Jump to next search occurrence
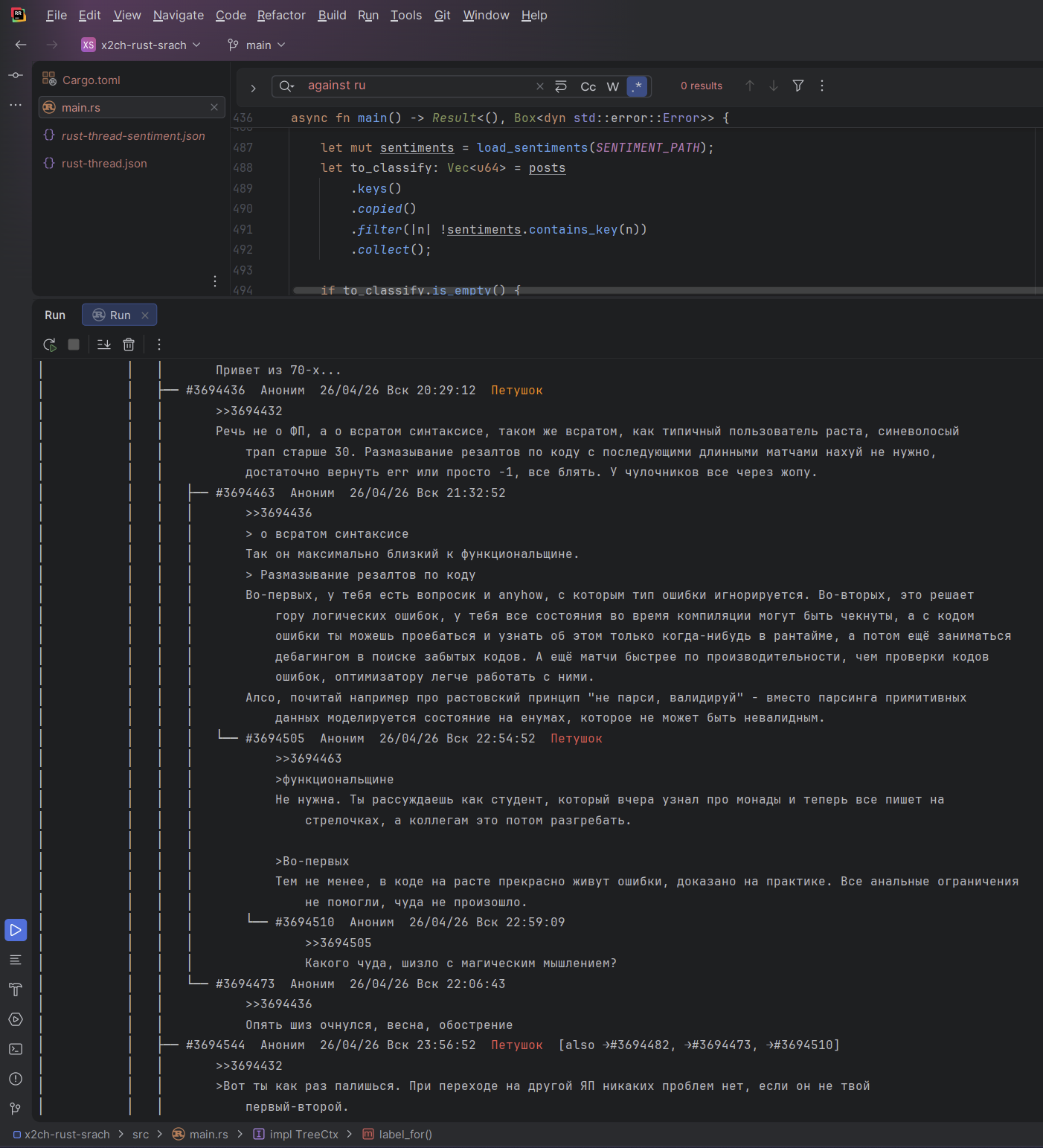The height and width of the screenshot is (1148, 1043). pyautogui.click(x=774, y=86)
